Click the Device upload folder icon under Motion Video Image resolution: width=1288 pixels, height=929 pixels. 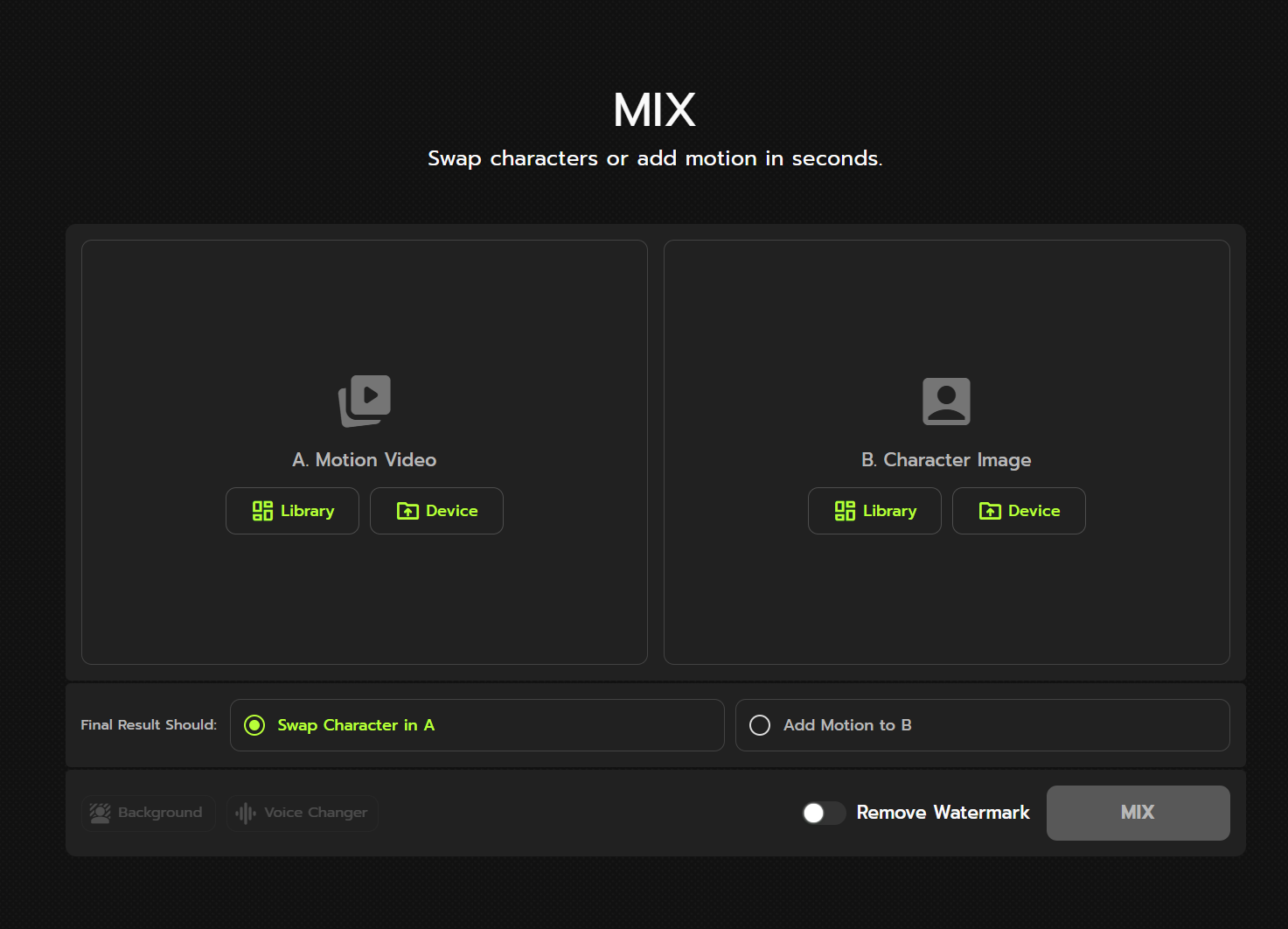pyautogui.click(x=407, y=511)
